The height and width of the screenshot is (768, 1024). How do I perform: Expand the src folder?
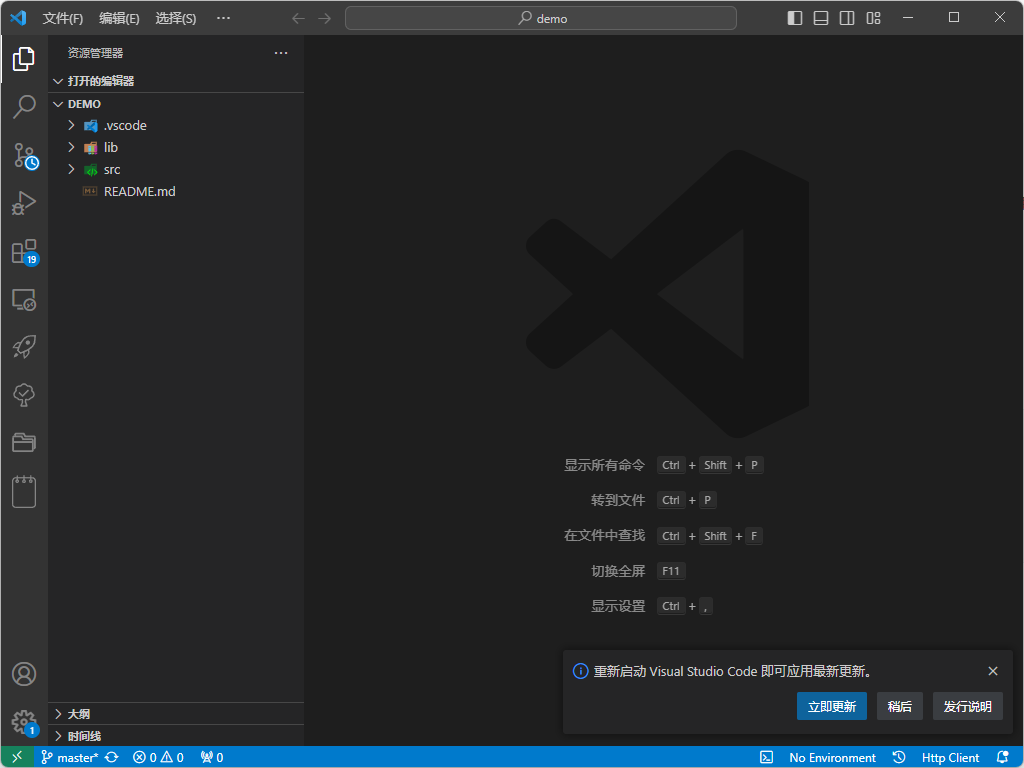(x=176, y=170)
